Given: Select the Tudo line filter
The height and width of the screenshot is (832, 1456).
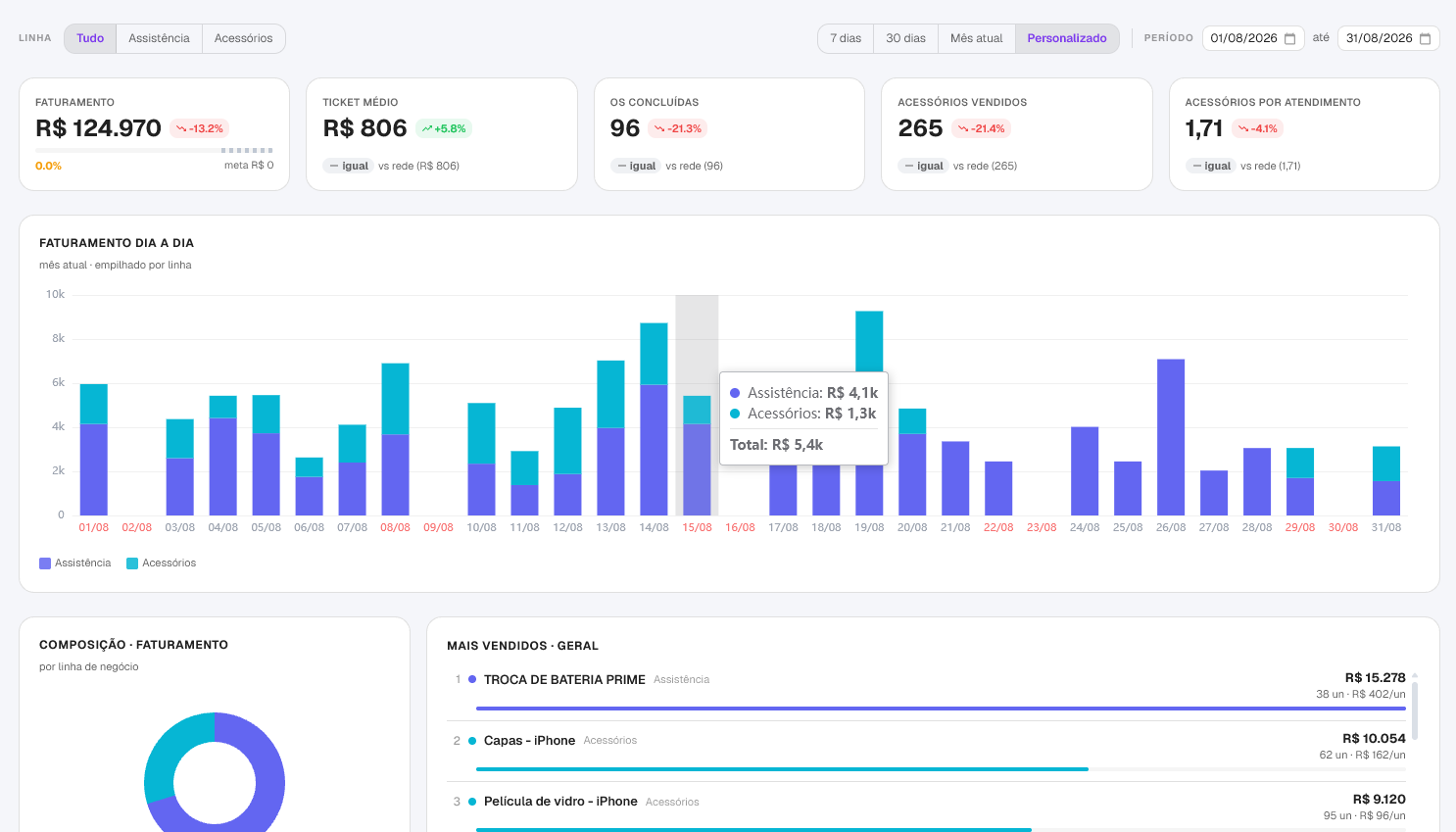Looking at the screenshot, I should (x=90, y=38).
